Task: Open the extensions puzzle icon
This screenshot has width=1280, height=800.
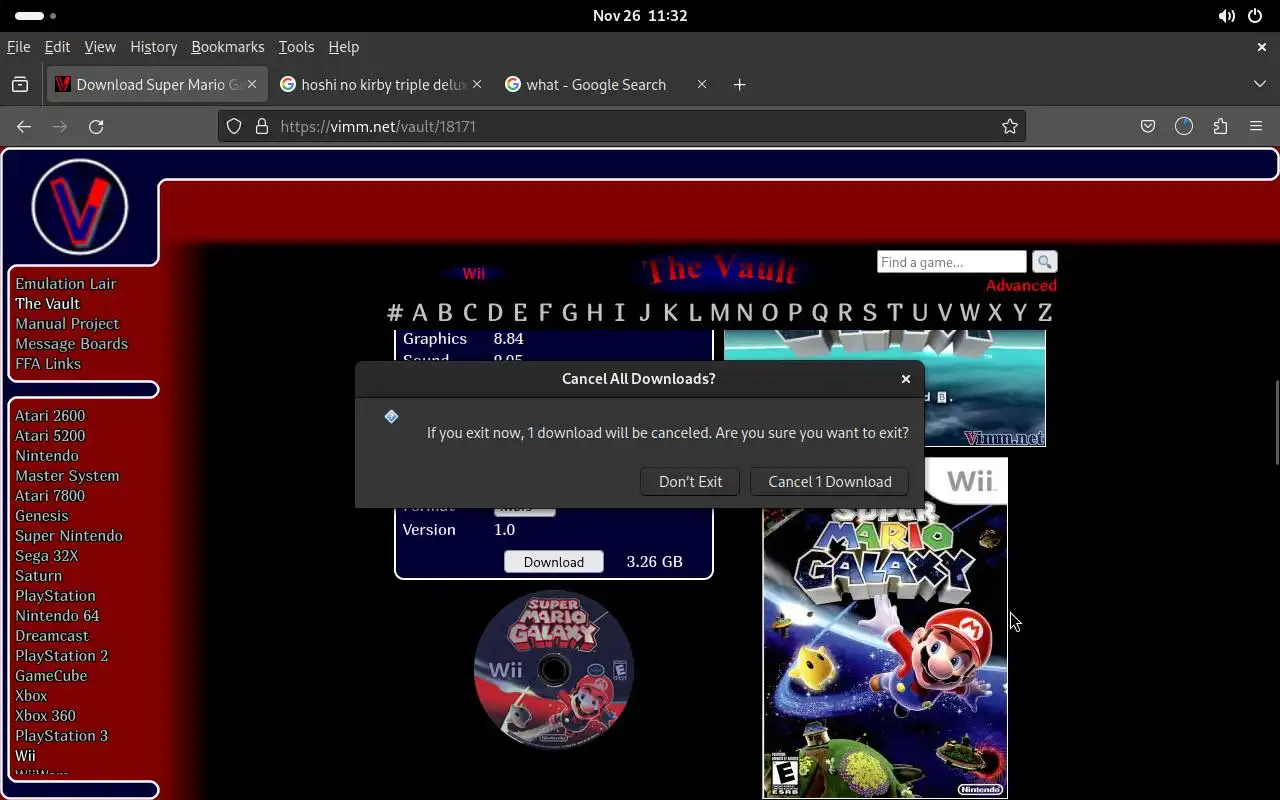Action: coord(1220,126)
